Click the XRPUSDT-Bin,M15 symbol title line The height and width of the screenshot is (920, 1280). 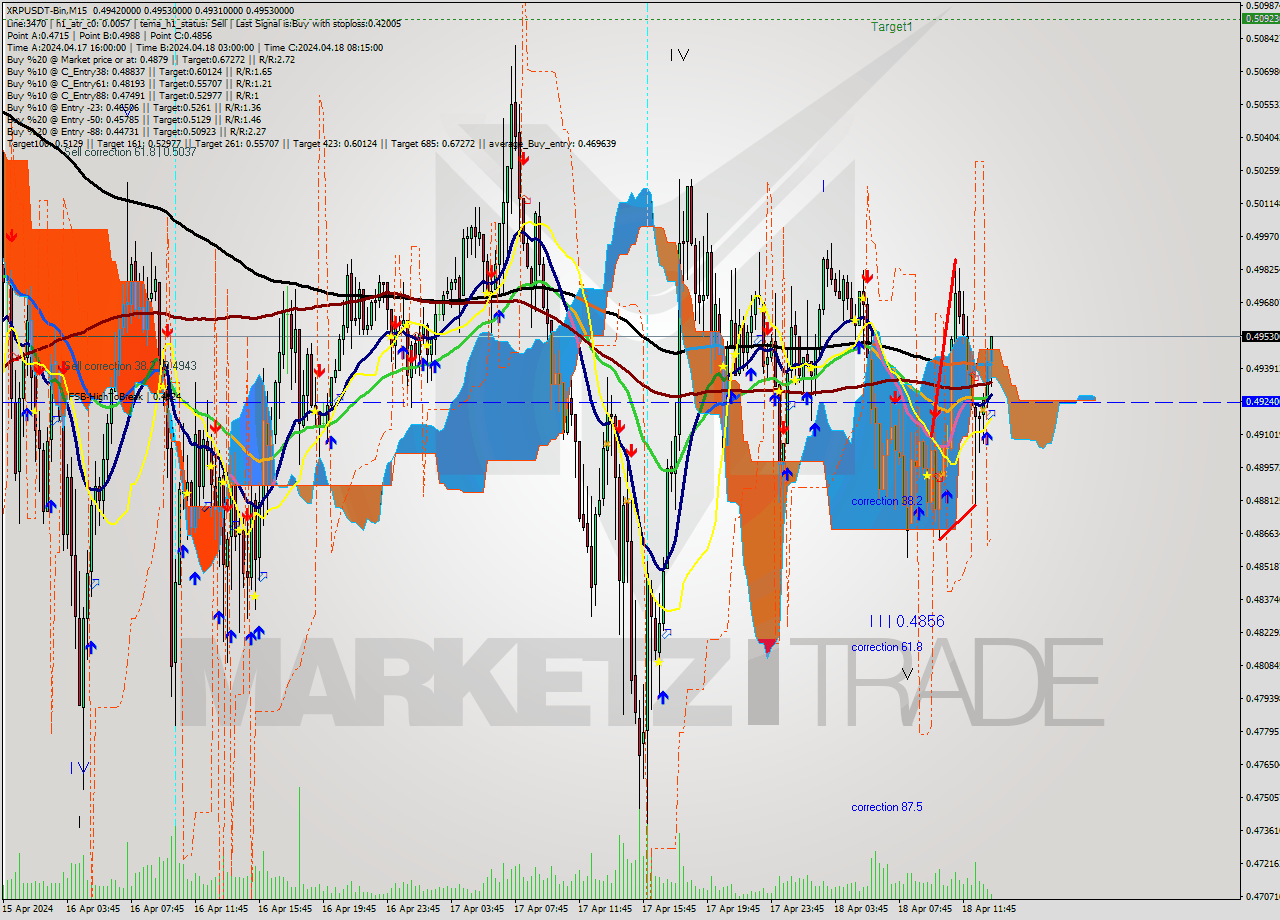[x=150, y=10]
